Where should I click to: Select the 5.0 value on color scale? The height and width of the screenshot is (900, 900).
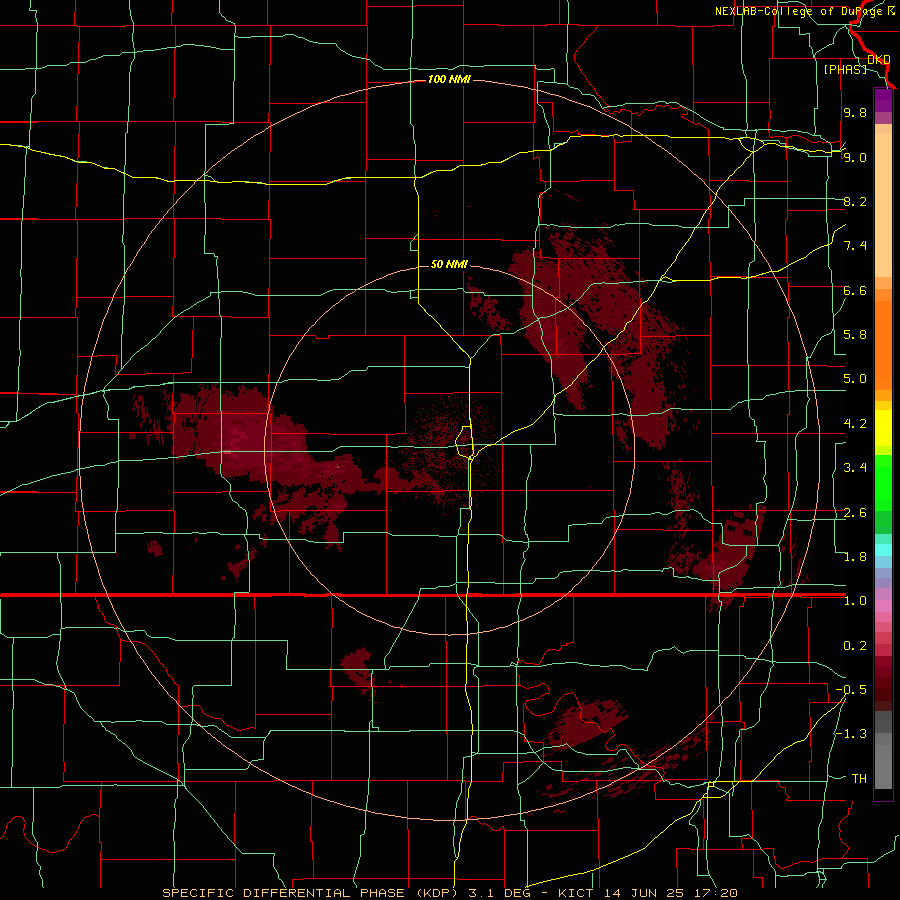point(855,379)
